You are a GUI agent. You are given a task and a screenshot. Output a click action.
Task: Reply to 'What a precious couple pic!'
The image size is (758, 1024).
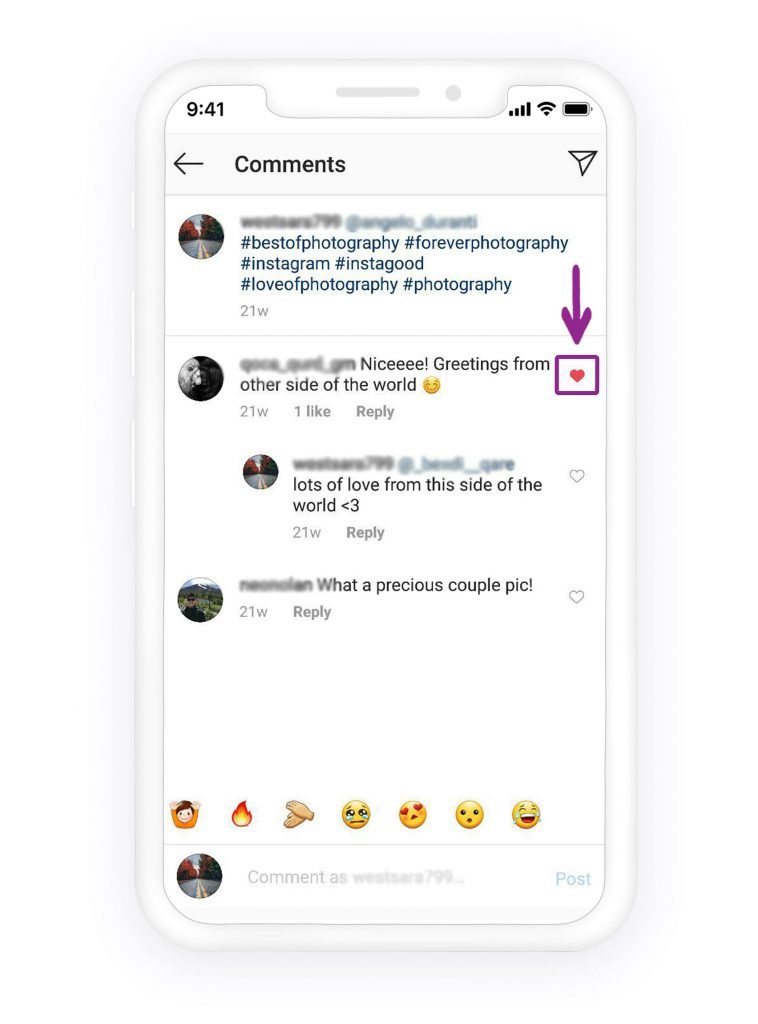[311, 612]
